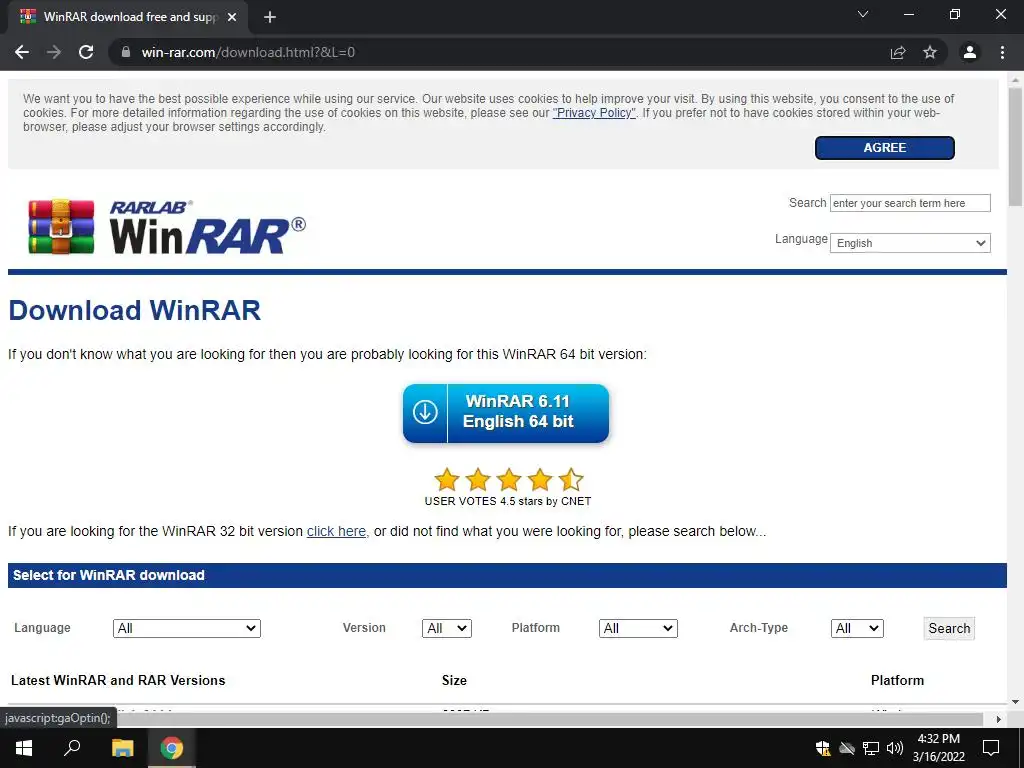Agree to the cookie notice
Viewport: 1024px width, 768px height.
point(885,148)
